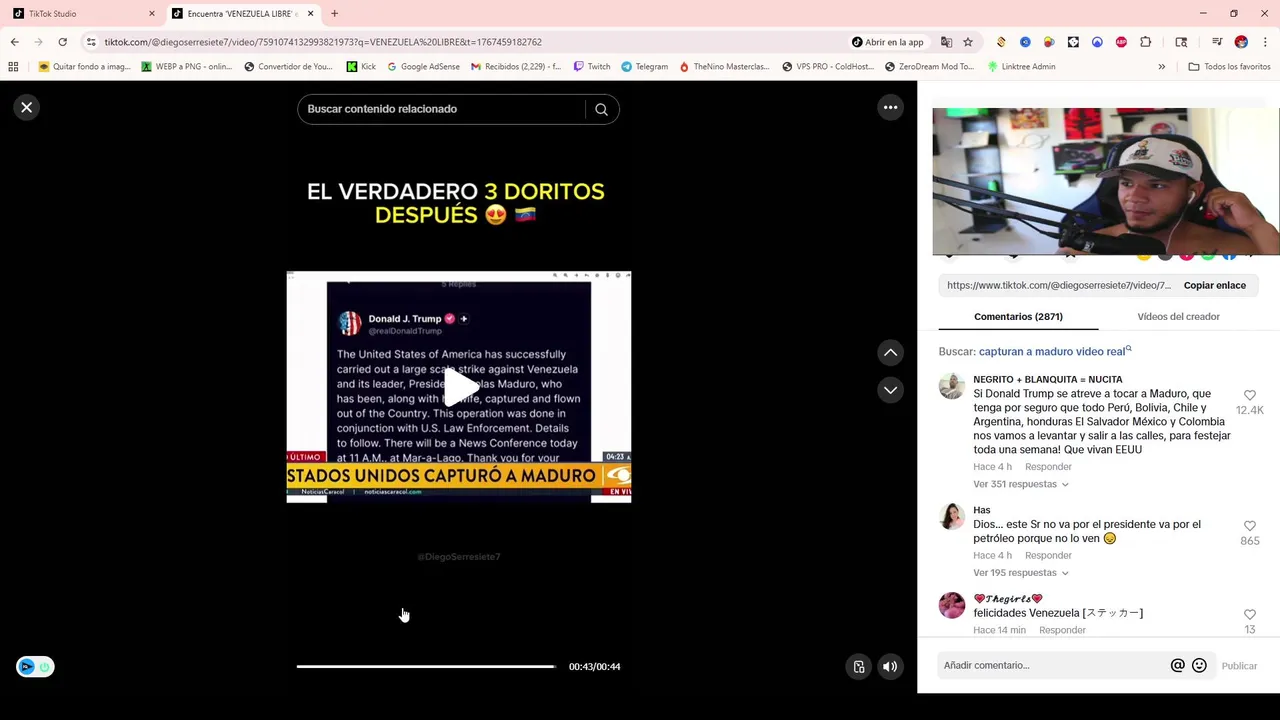This screenshot has height=720, width=1280.
Task: Open the Recibidos Gmail bookmark
Action: click(515, 67)
